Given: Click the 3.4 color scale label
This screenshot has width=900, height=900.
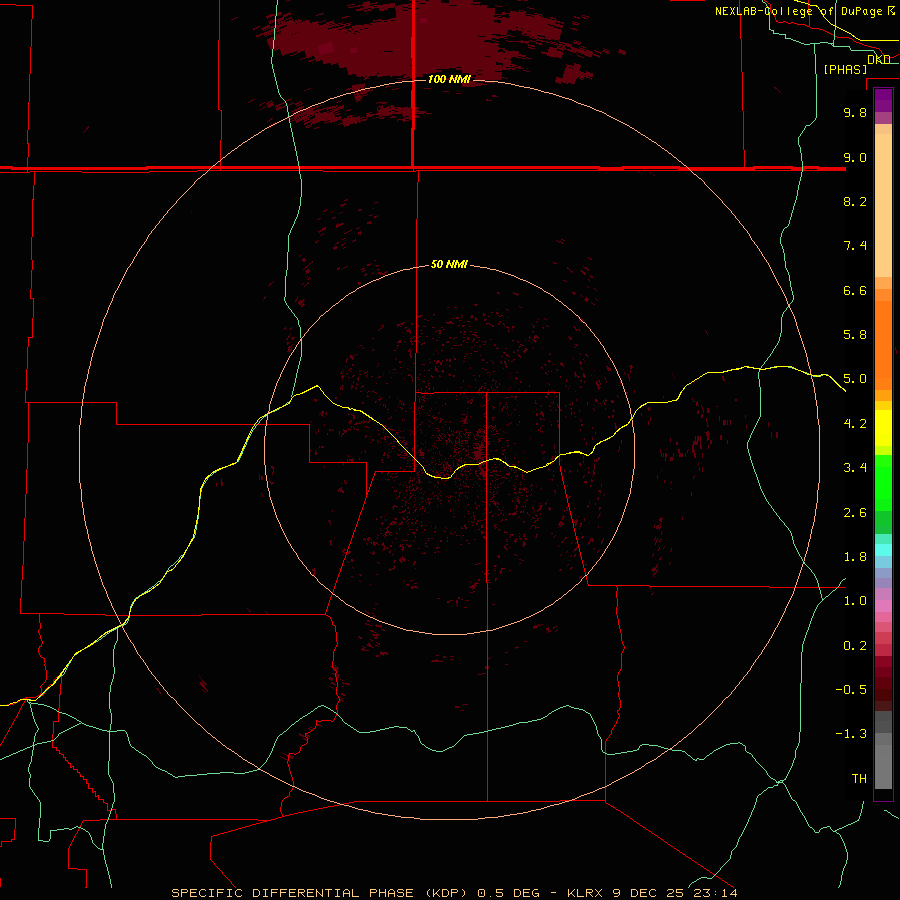Looking at the screenshot, I should (855, 468).
